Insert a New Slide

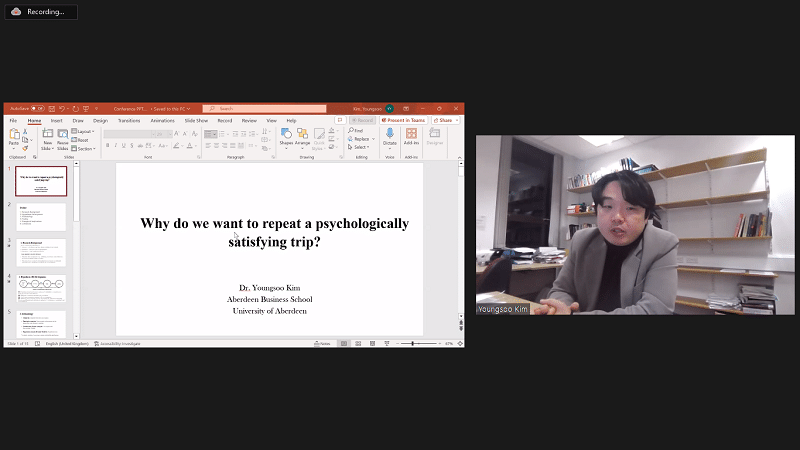[47, 136]
